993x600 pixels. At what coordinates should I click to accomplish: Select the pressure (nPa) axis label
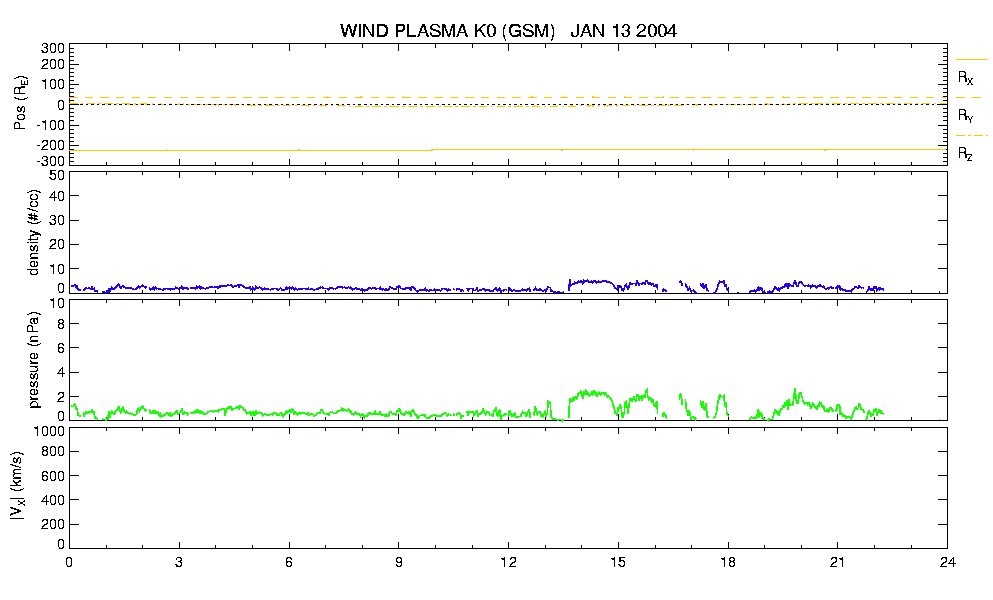[x=34, y=359]
